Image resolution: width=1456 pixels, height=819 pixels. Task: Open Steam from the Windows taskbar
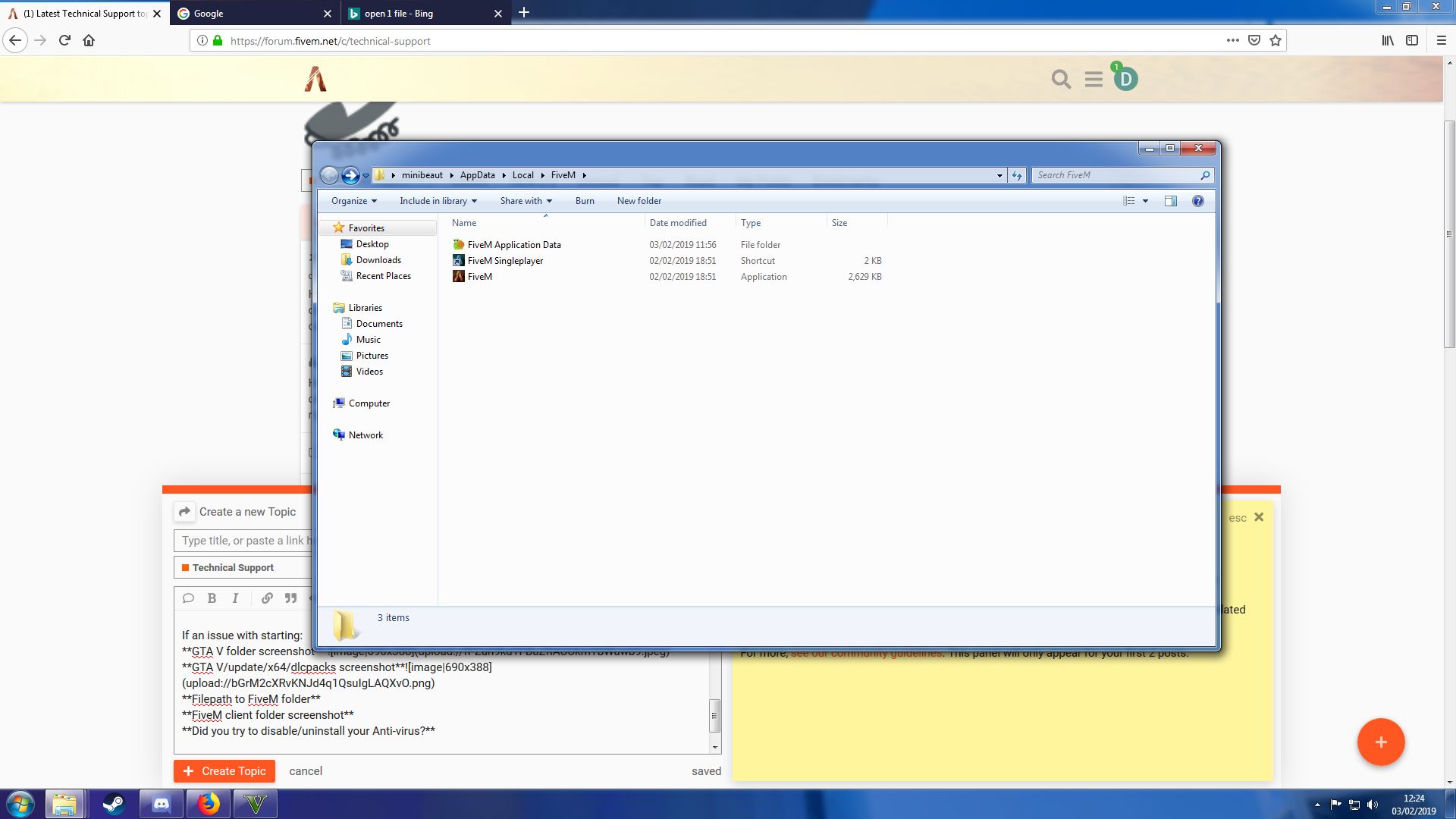click(114, 804)
